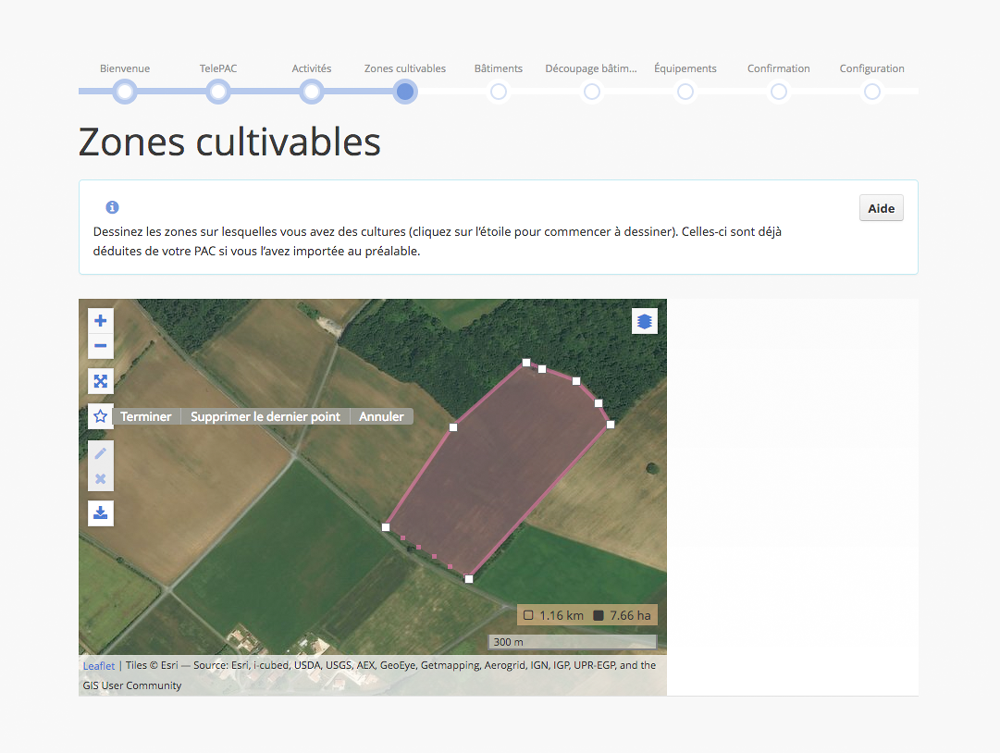Open the Aide help button
The height and width of the screenshot is (753, 1000).
[x=881, y=208]
